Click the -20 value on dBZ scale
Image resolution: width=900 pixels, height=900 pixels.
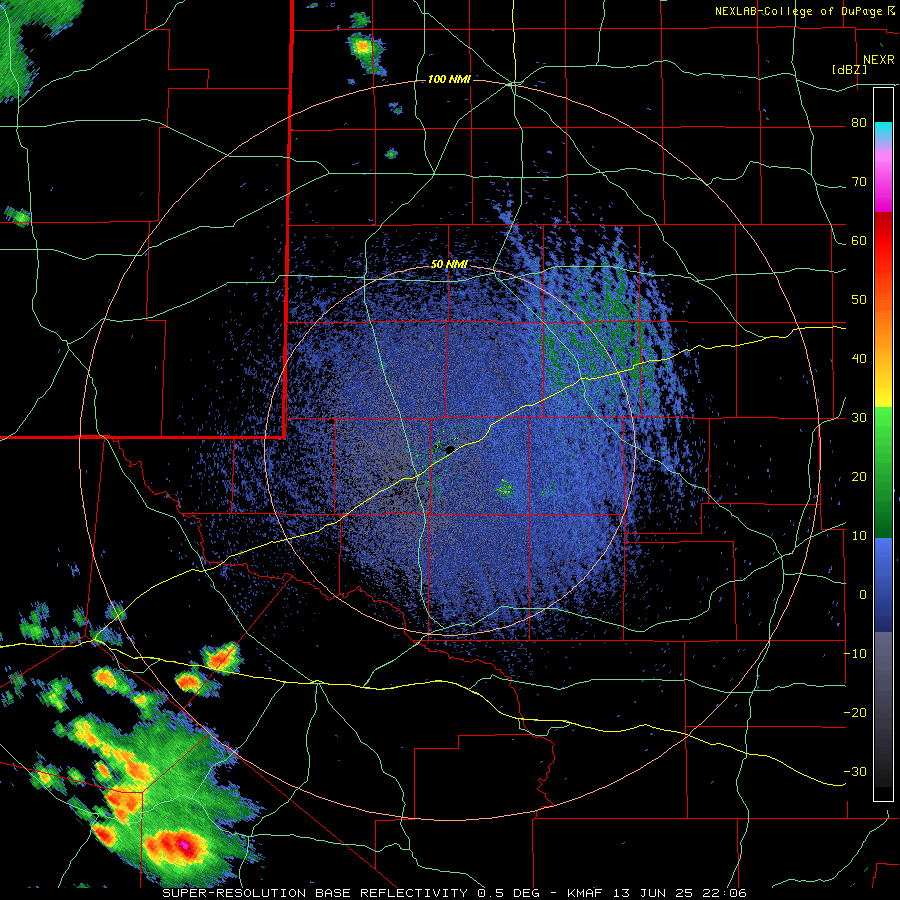(x=855, y=712)
